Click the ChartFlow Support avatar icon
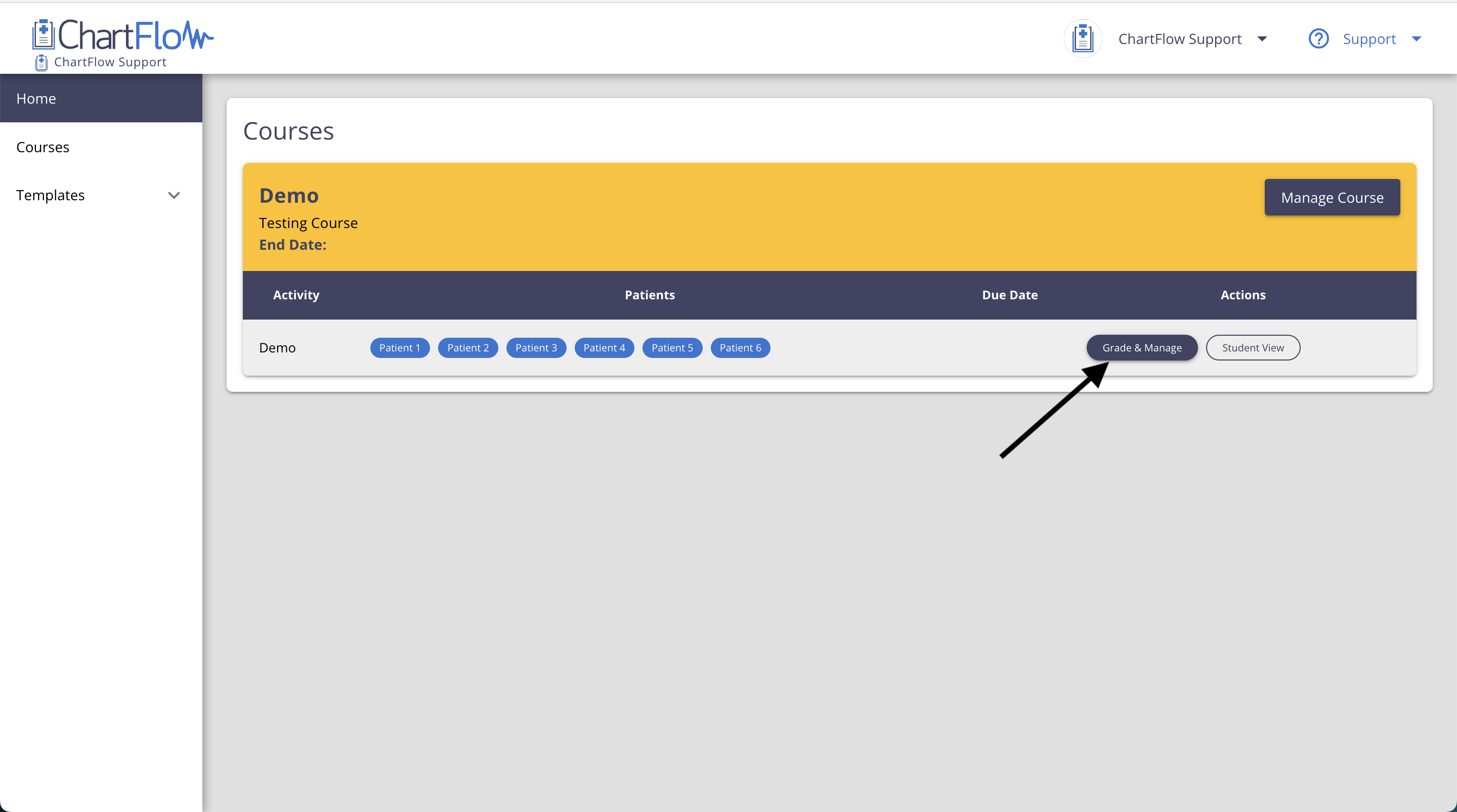 pos(1083,38)
